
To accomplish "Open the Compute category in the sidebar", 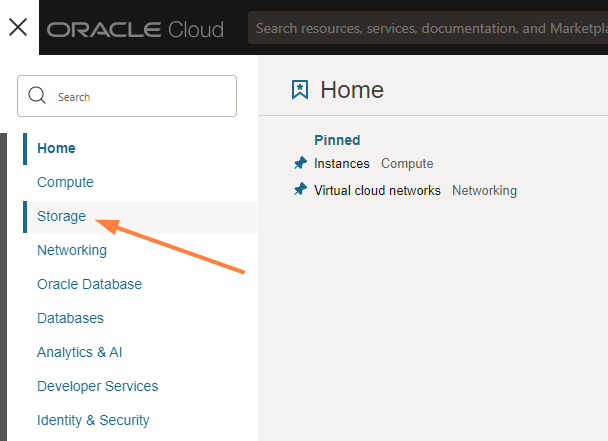I will [65, 182].
